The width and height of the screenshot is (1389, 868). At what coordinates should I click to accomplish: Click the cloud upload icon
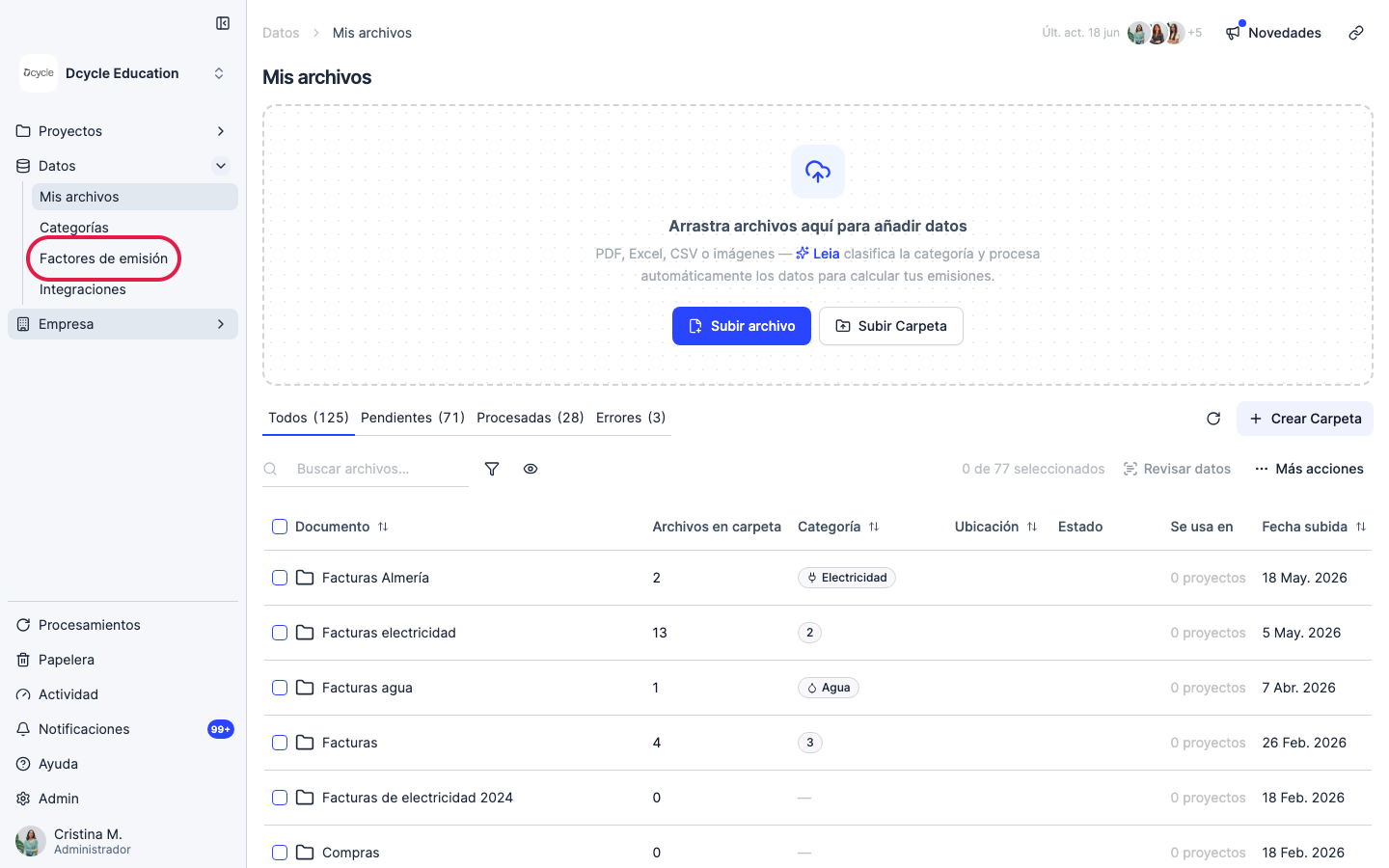818,172
